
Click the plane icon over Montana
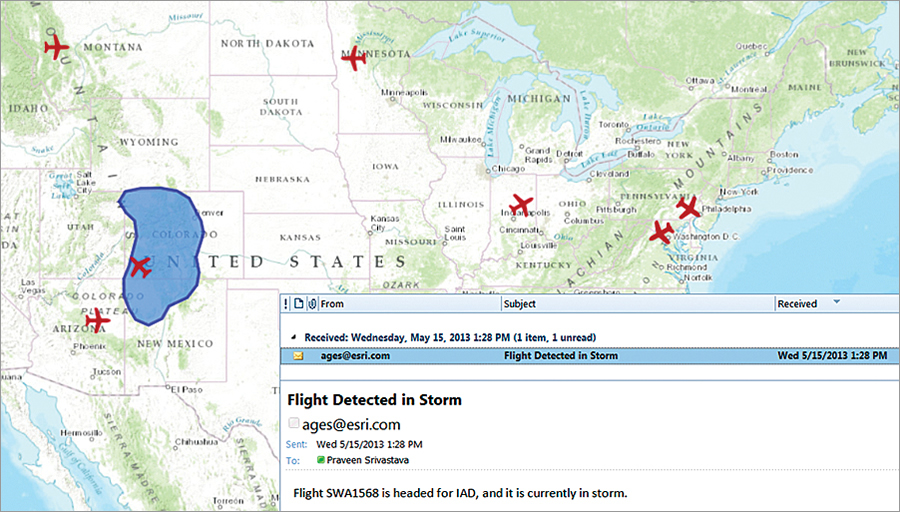coord(57,47)
